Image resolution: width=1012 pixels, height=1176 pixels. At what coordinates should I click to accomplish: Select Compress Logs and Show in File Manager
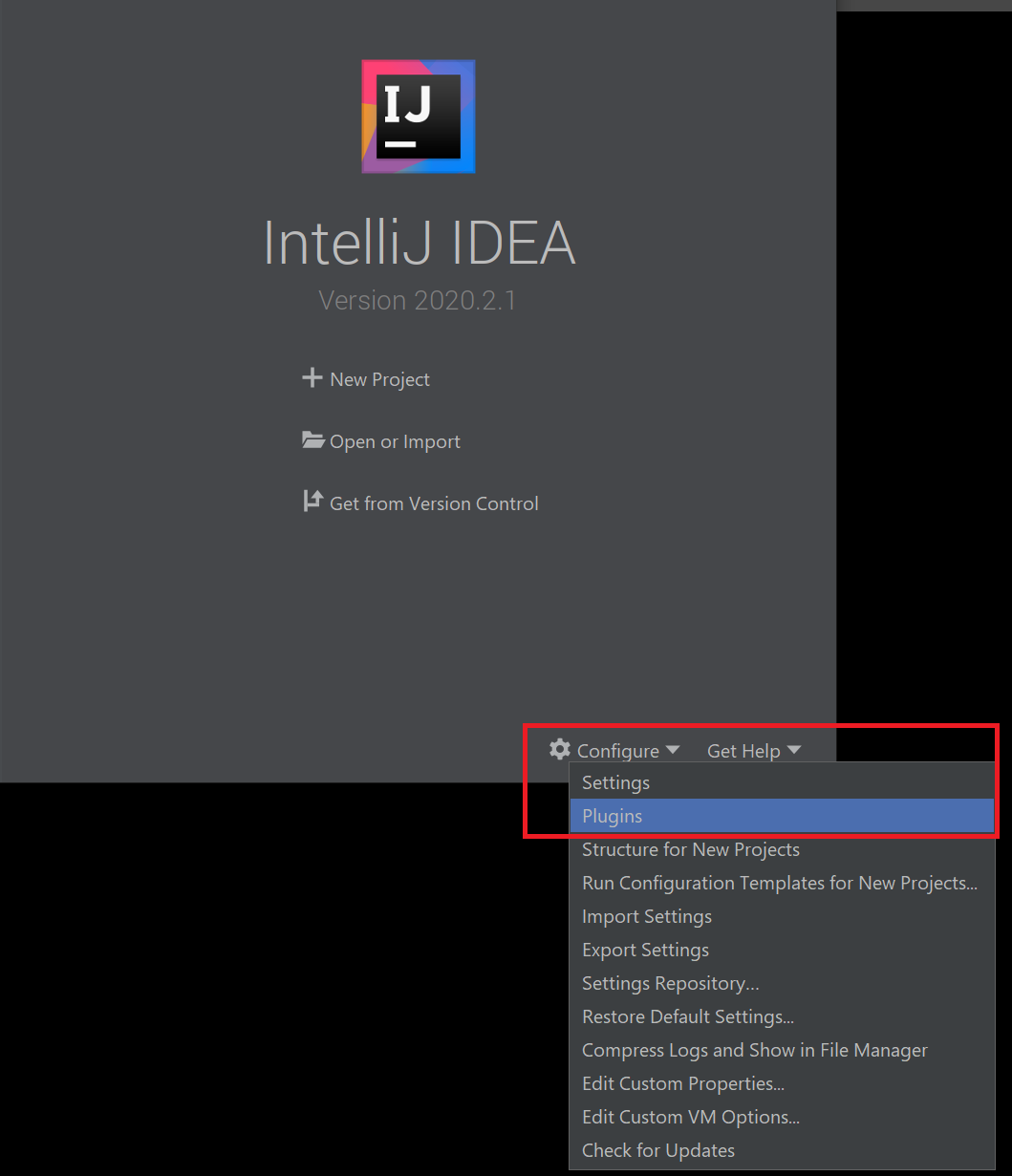tap(782, 1050)
